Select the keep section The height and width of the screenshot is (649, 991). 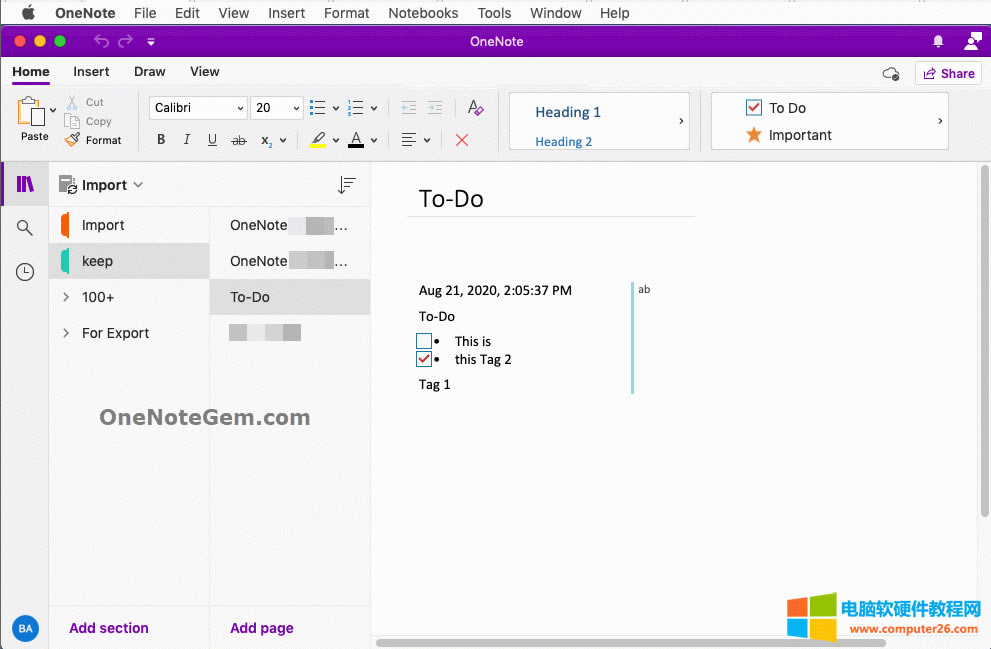tap(97, 261)
